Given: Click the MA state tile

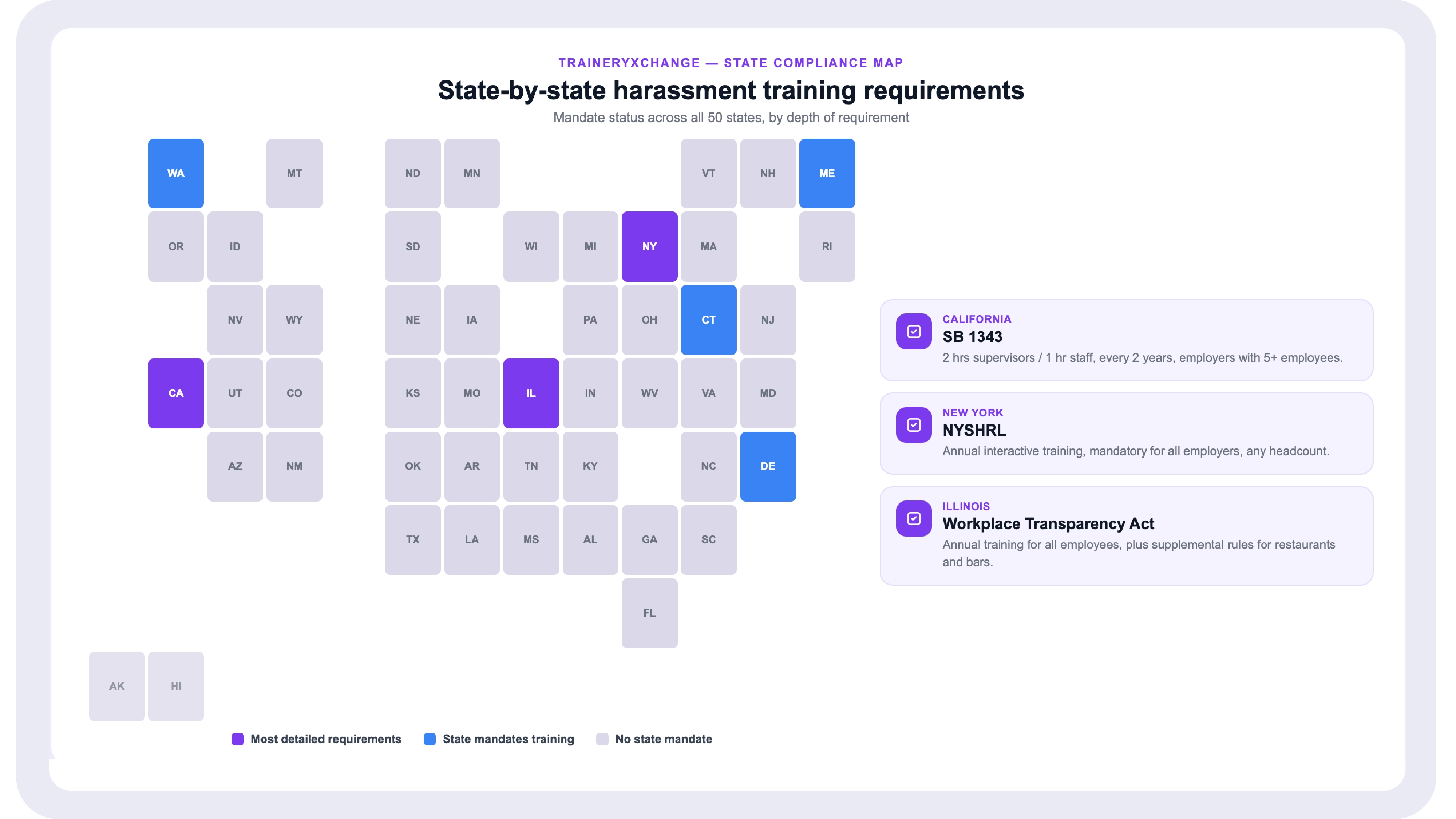Looking at the screenshot, I should 709,246.
